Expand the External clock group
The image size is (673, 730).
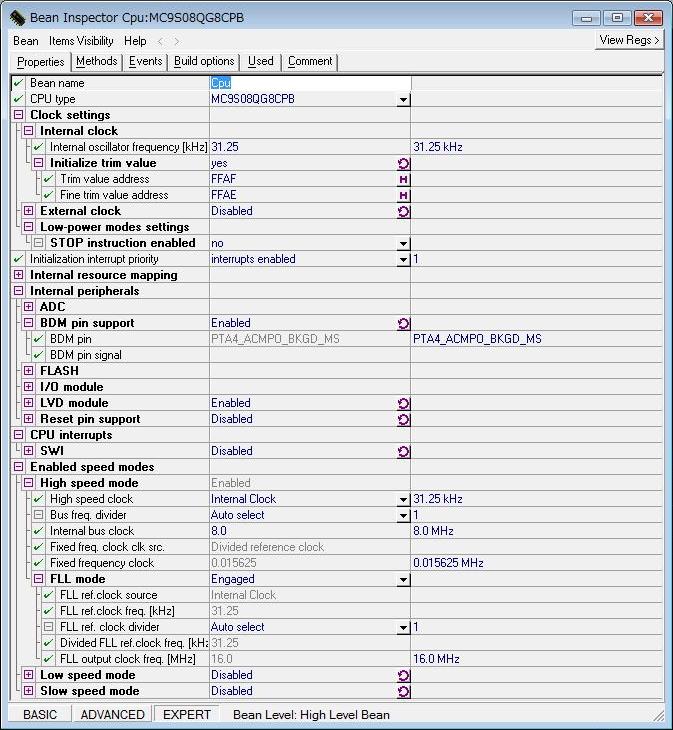28,211
